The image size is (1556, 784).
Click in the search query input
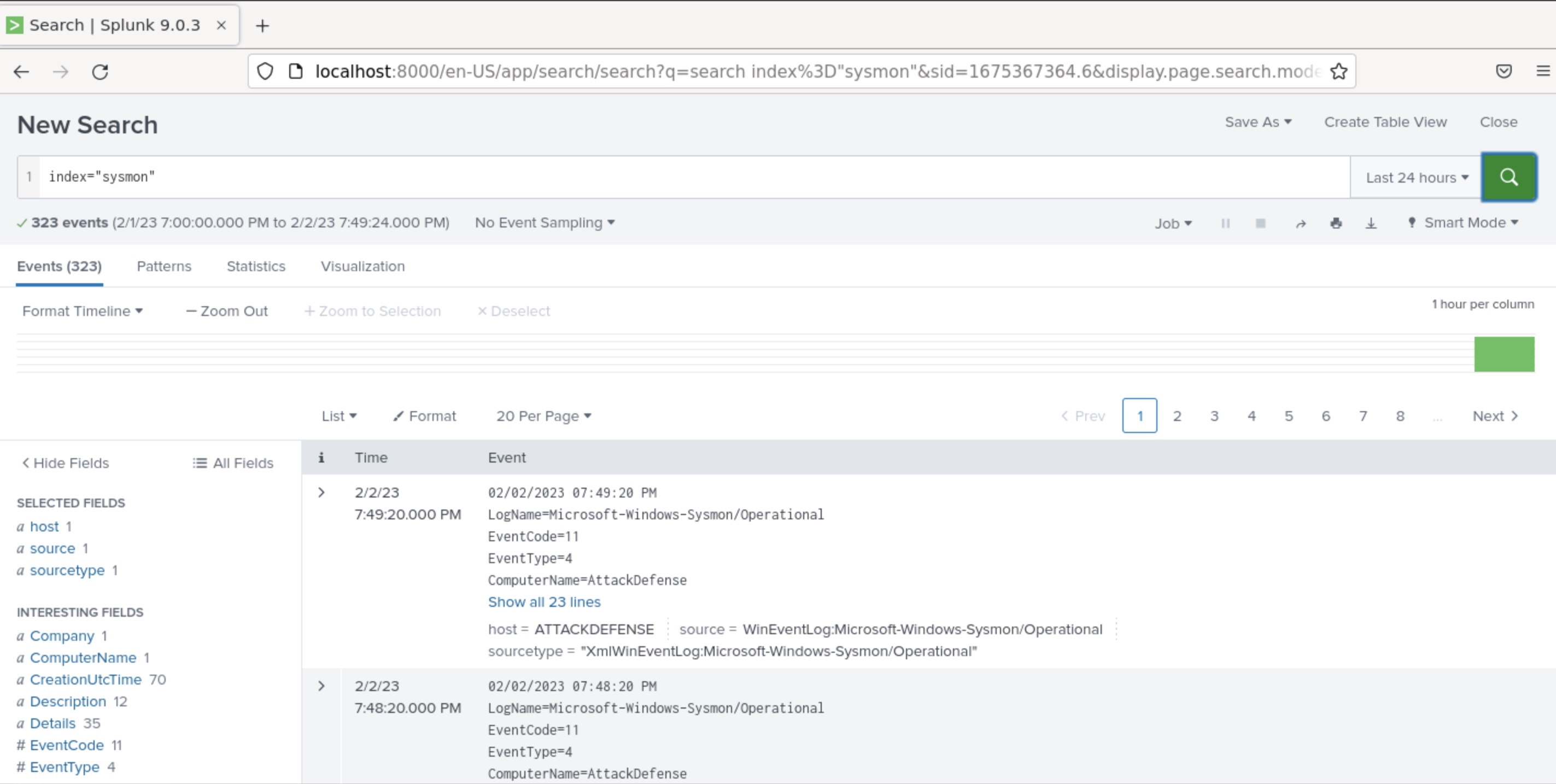(x=695, y=177)
